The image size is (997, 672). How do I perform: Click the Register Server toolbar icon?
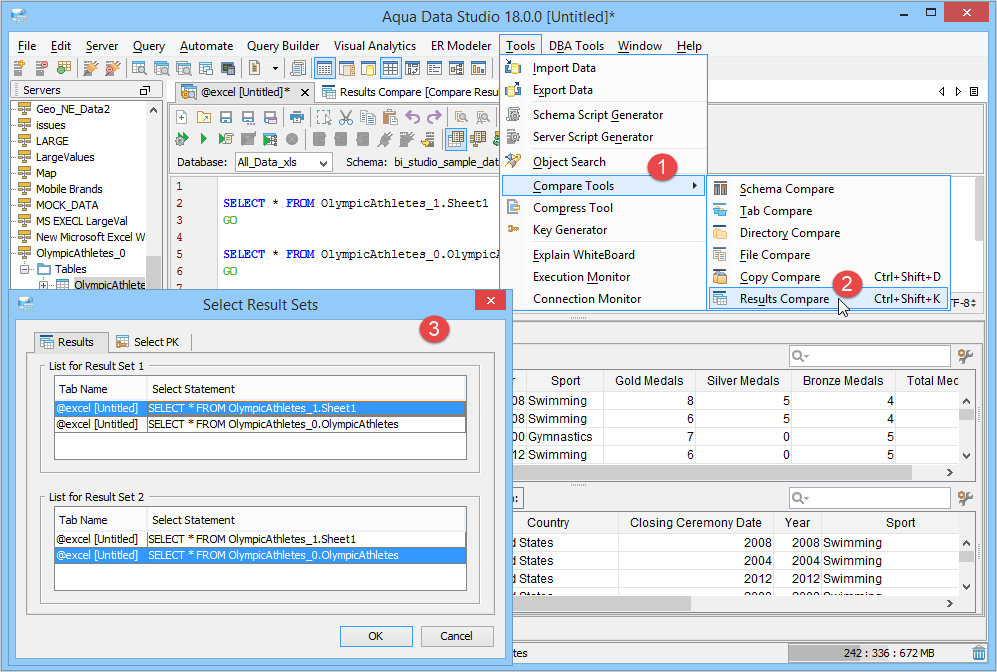[x=20, y=67]
